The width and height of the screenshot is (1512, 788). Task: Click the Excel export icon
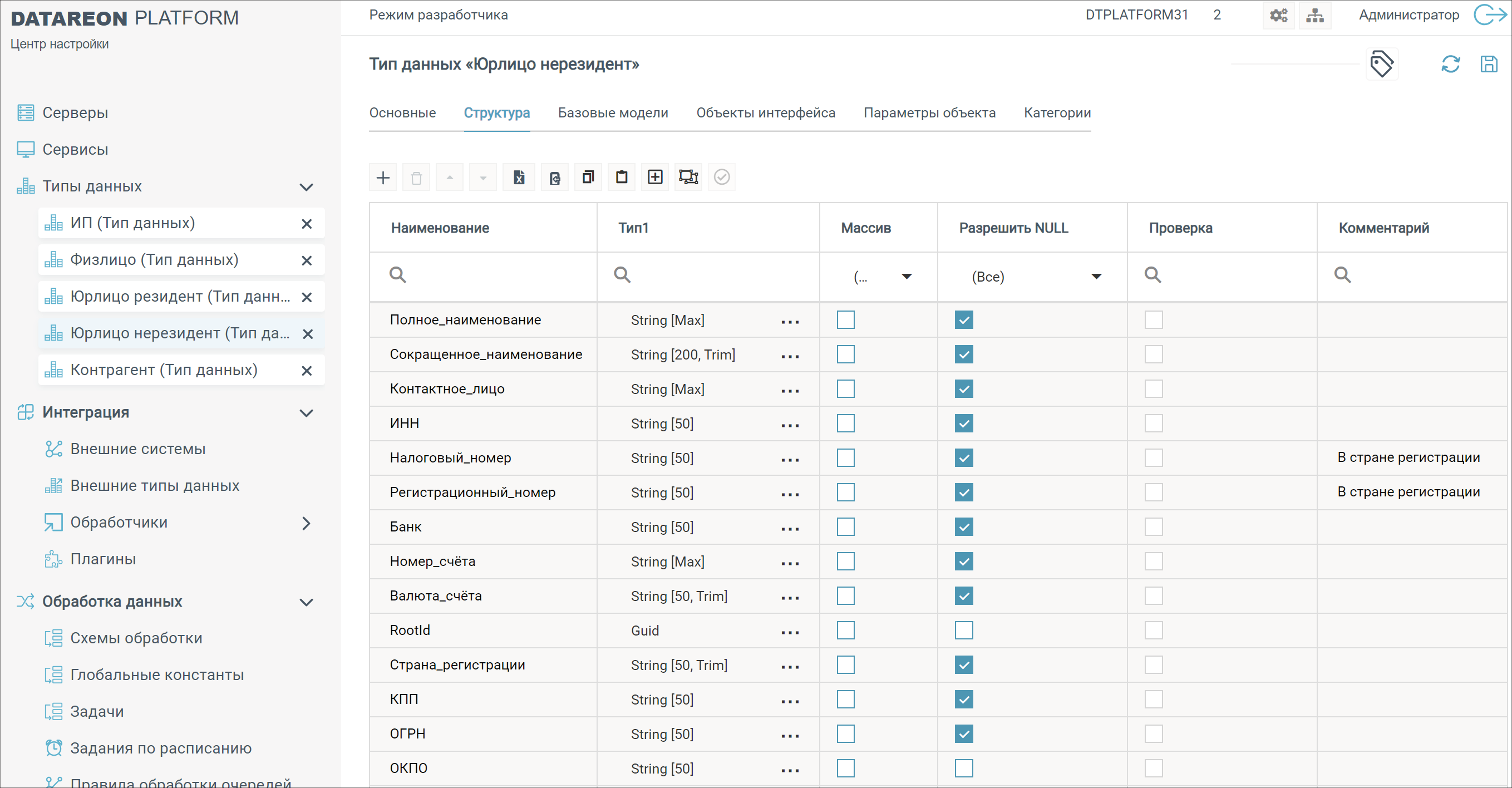pos(519,177)
